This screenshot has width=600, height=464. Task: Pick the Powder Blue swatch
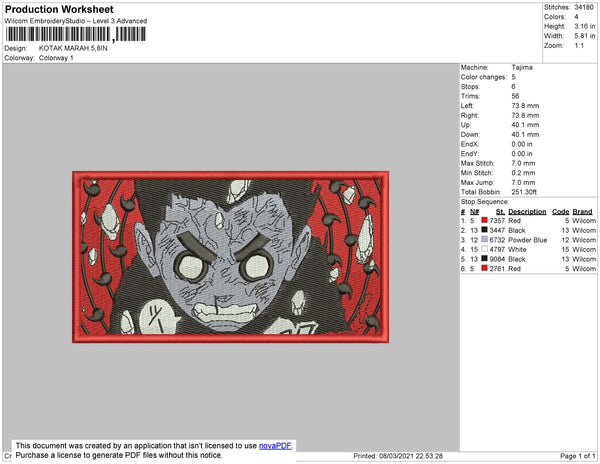click(484, 239)
